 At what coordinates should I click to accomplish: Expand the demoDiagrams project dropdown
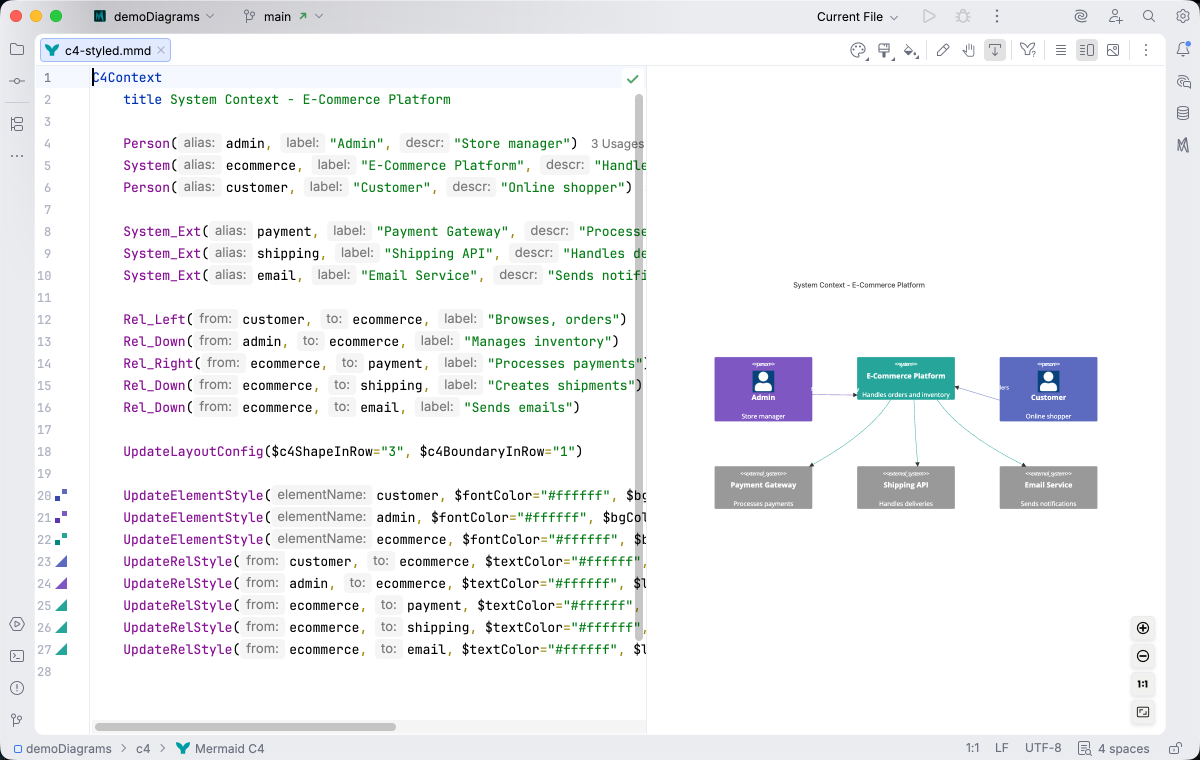[153, 16]
